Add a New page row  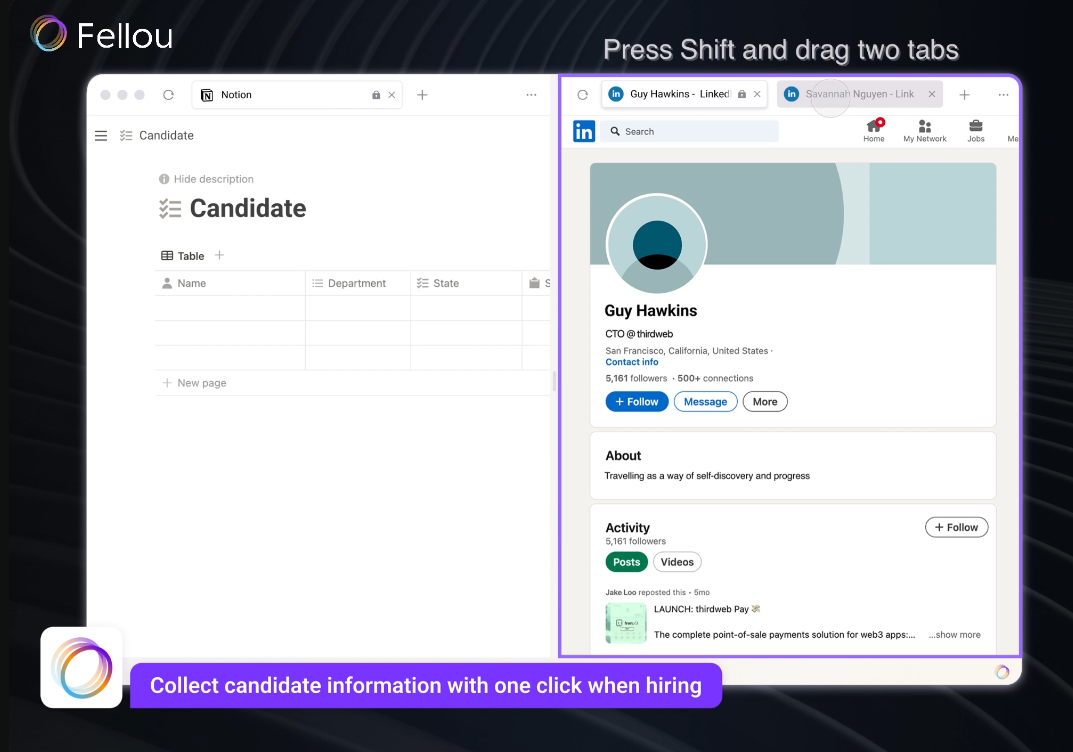194,383
